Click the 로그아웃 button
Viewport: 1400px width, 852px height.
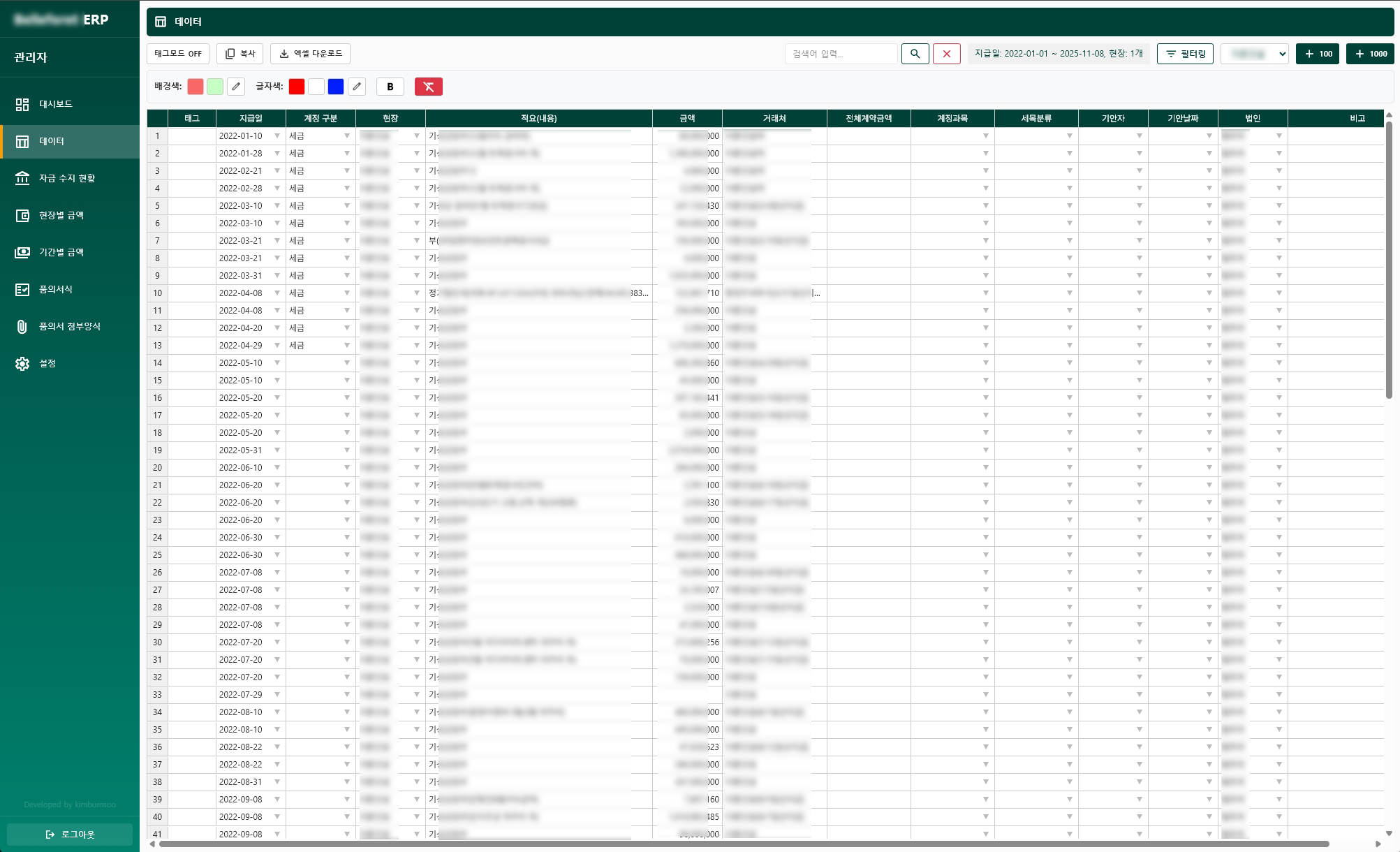point(70,835)
